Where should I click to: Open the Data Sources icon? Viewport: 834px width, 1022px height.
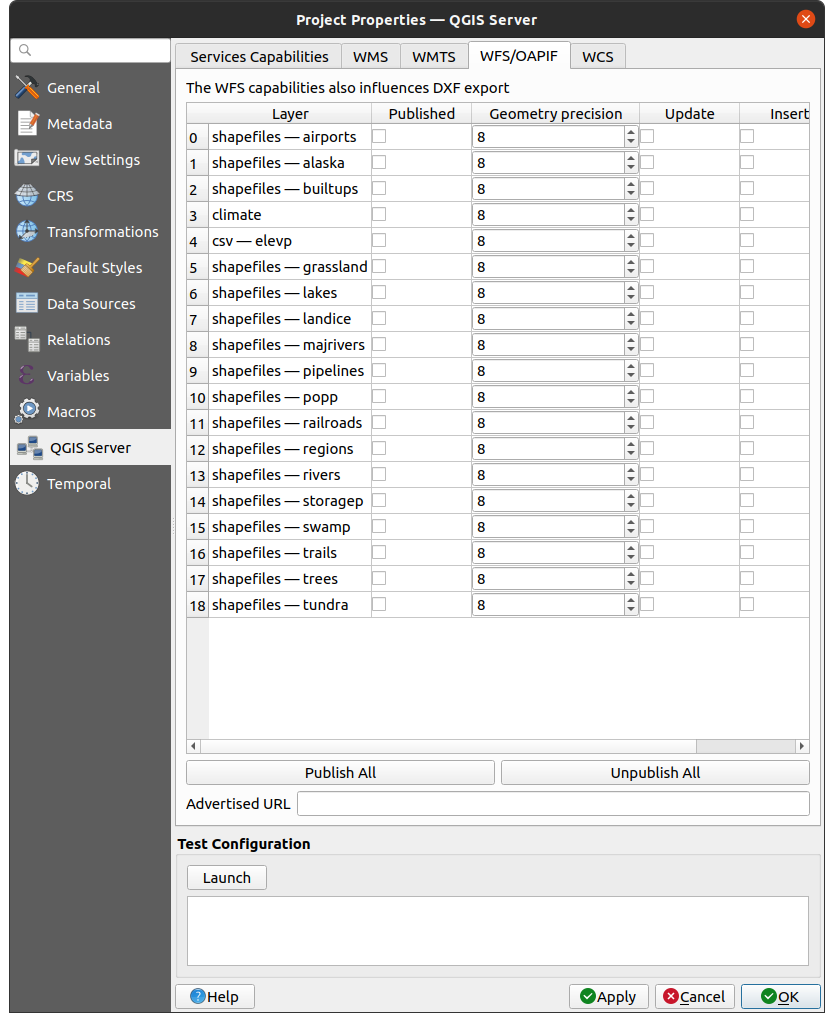coord(28,304)
